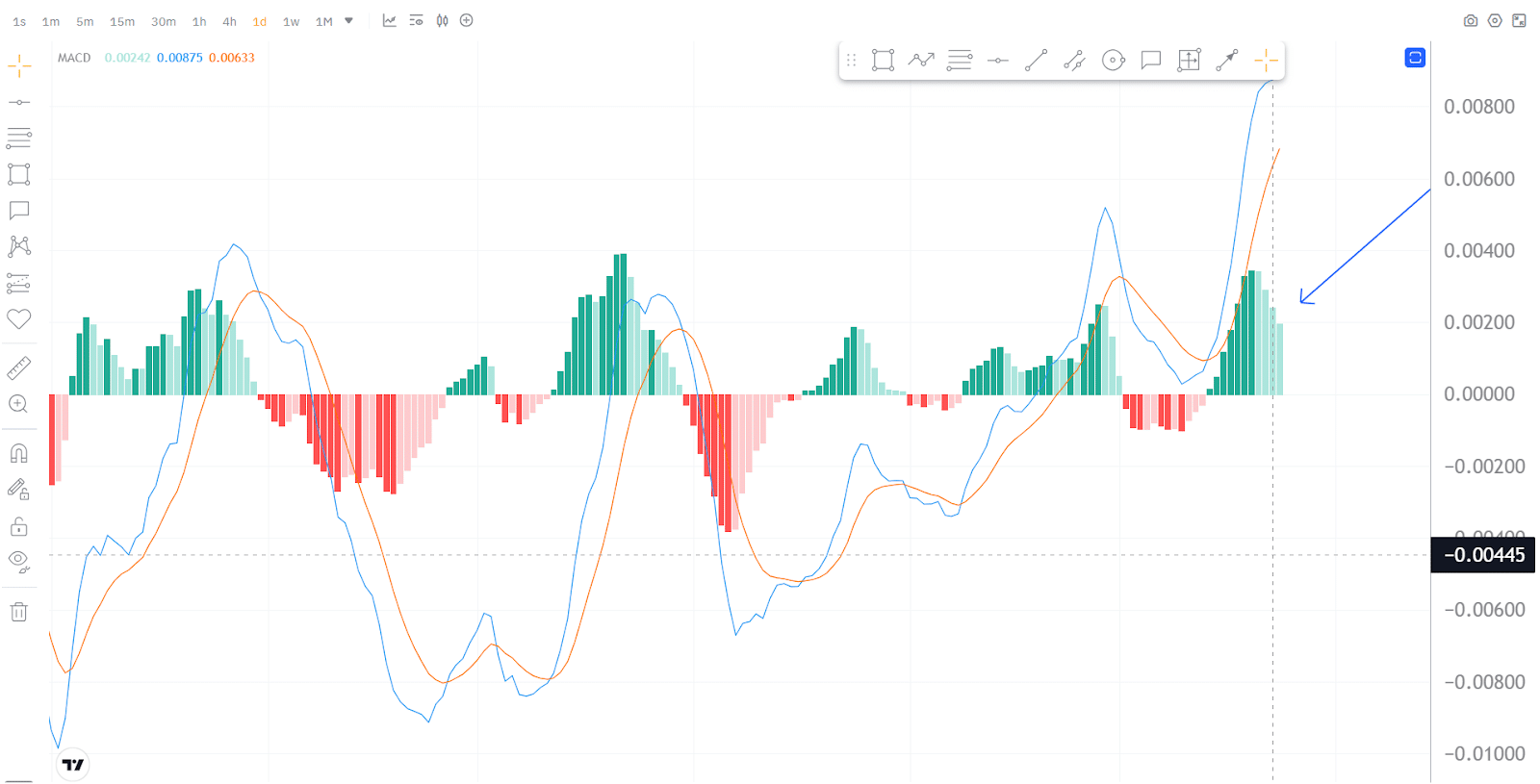Viewport: 1540px width, 784px height.
Task: Select arrow line tool in floating toolbar
Action: pyautogui.click(x=1226, y=61)
